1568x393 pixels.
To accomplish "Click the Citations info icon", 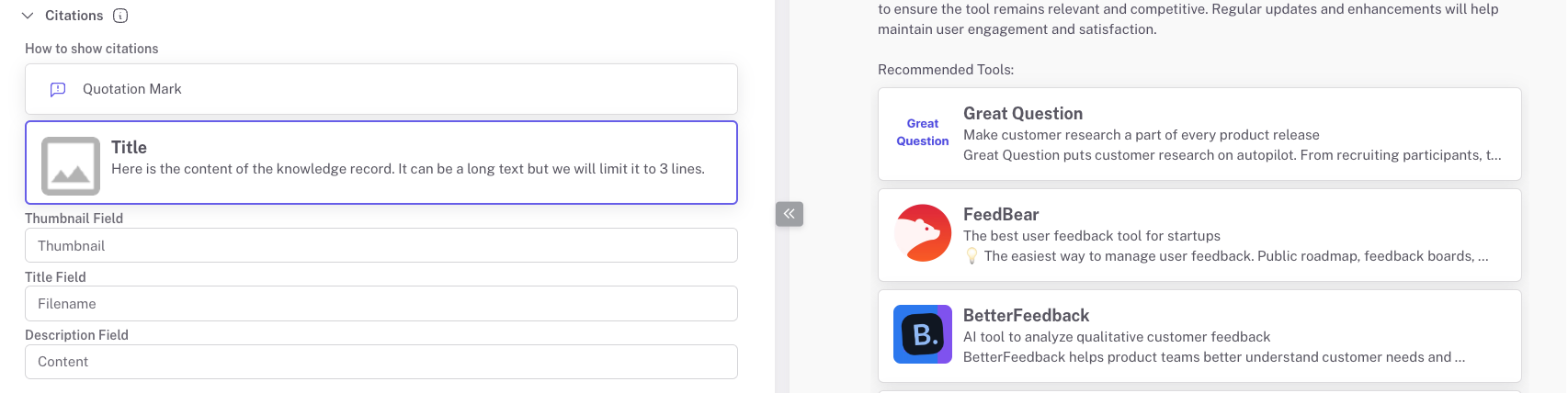I will click(120, 16).
